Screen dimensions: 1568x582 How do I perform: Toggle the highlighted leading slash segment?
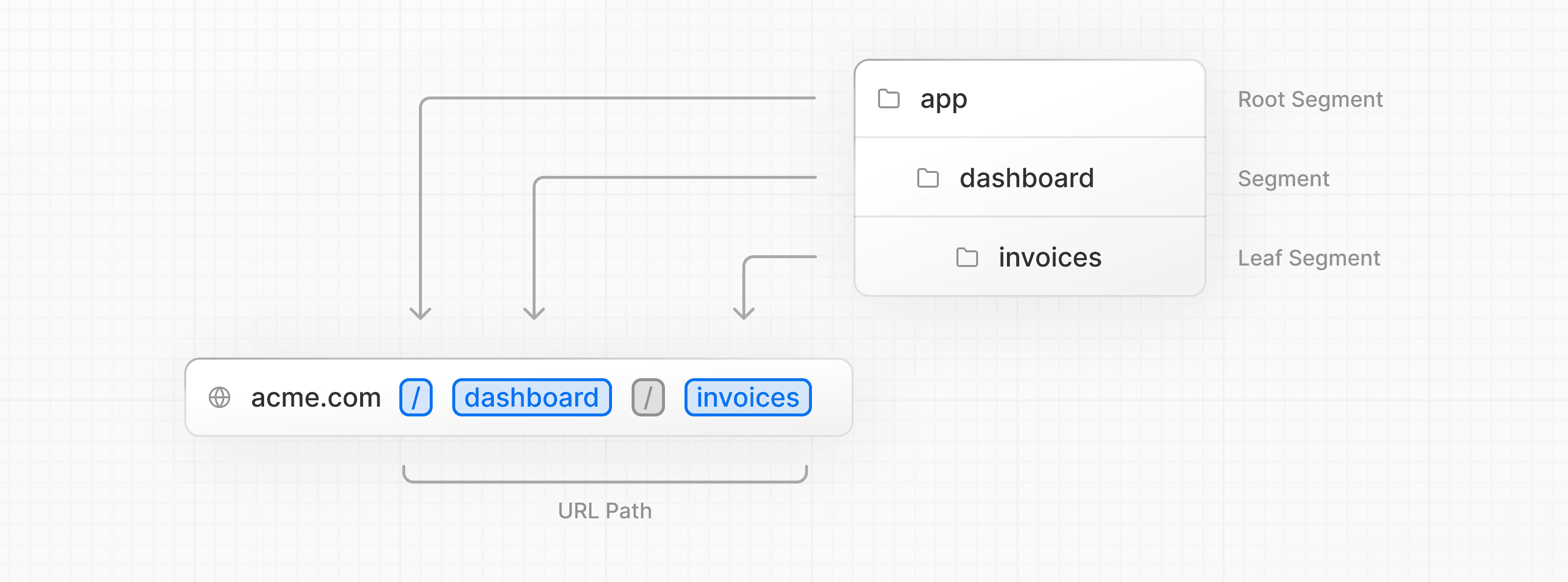coord(416,396)
